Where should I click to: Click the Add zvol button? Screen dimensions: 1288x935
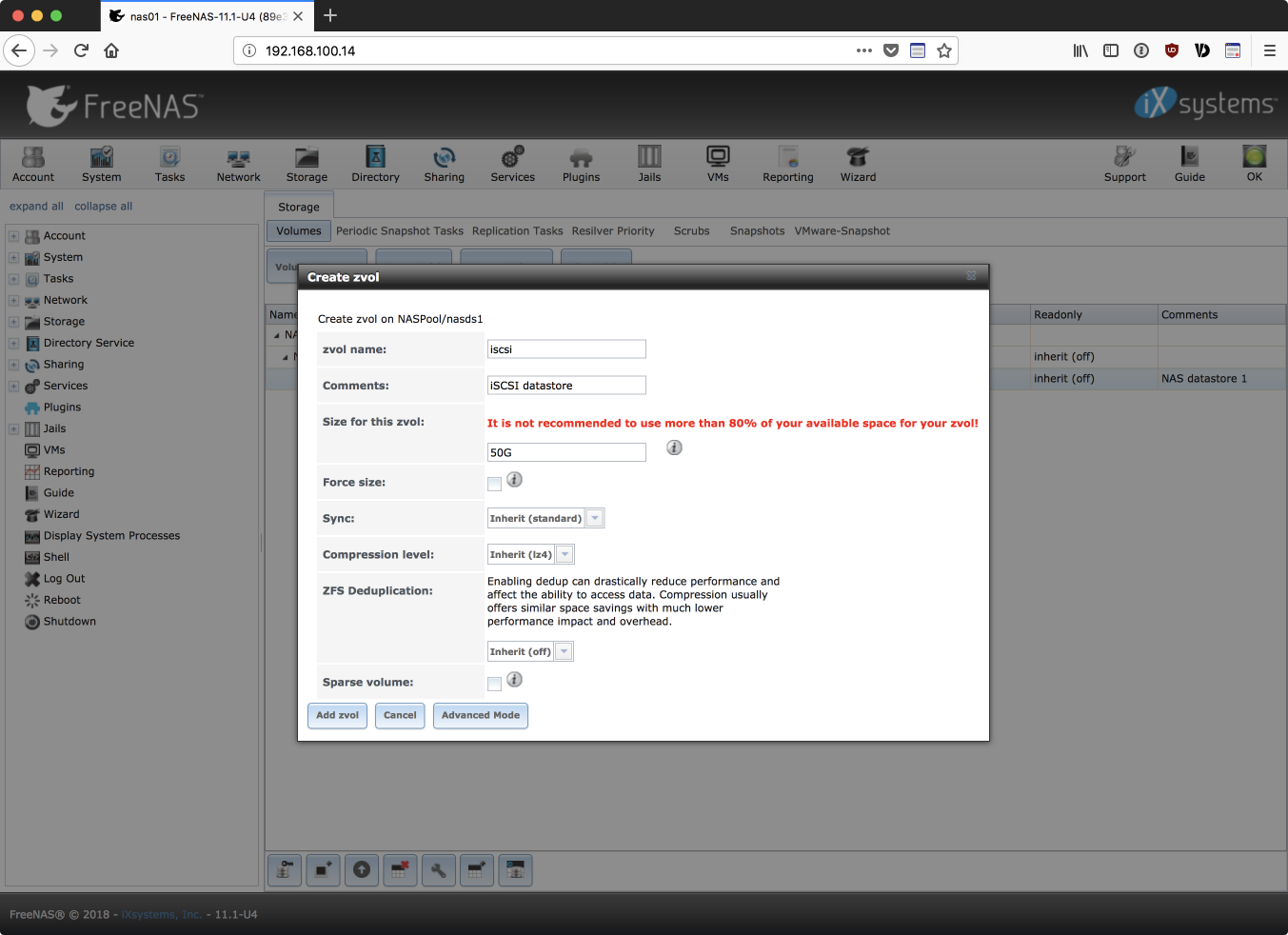pos(337,716)
